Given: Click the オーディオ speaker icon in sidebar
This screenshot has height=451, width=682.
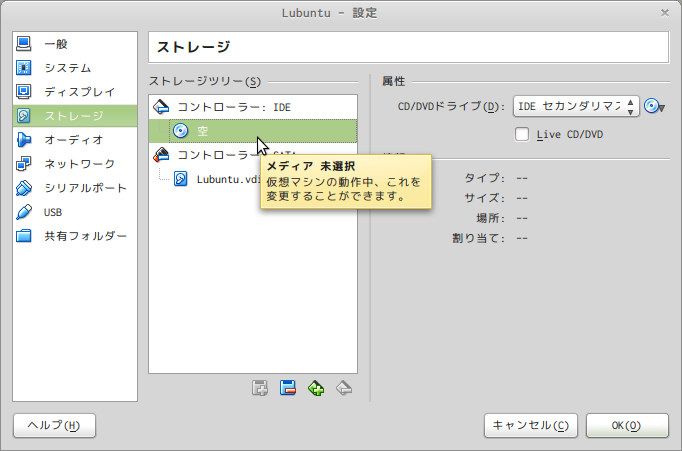Looking at the screenshot, I should (x=23, y=140).
